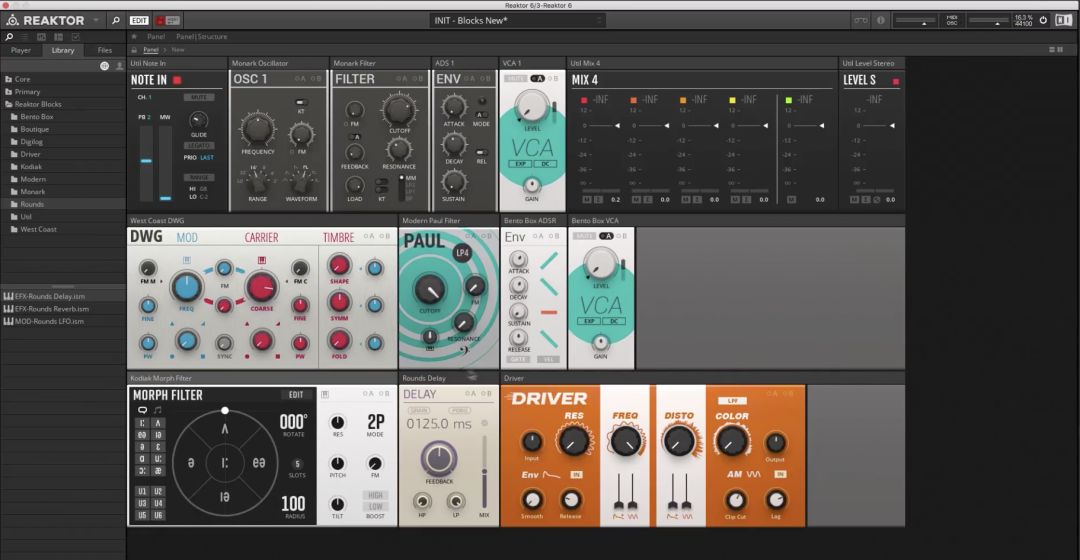1080x560 pixels.
Task: Click the Note In LEGATO button
Action: pyautogui.click(x=198, y=146)
